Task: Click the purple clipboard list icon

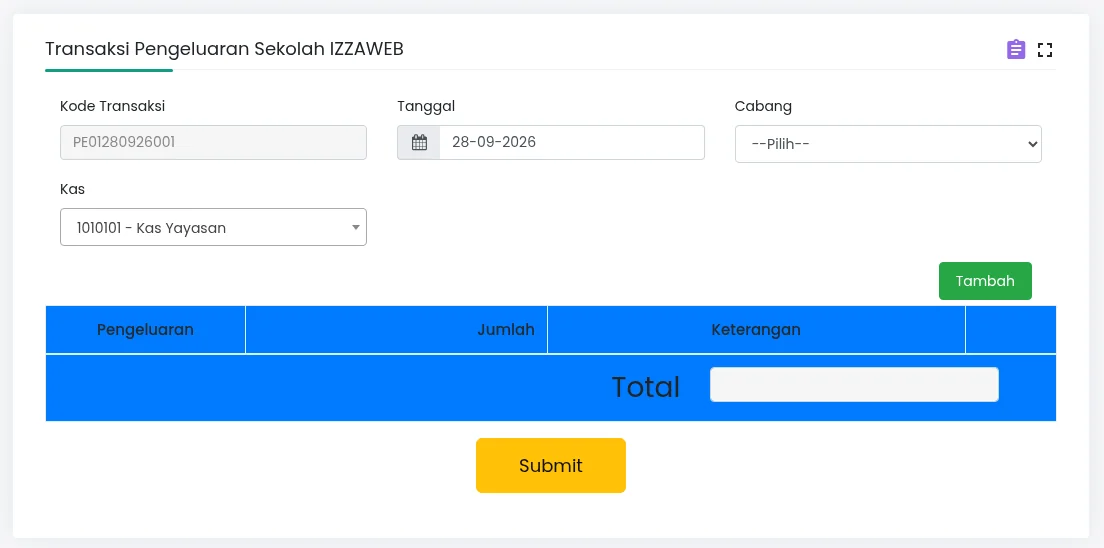Action: pos(1016,49)
